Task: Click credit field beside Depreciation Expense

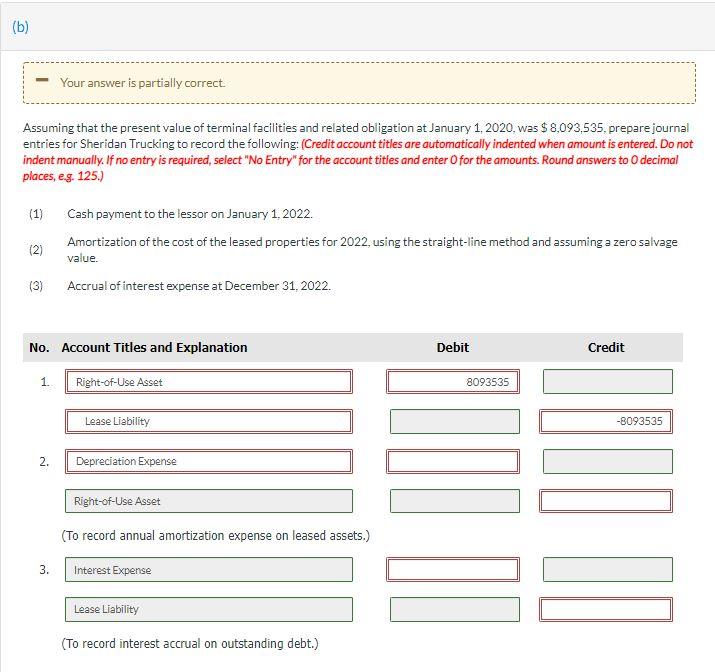Action: click(607, 461)
